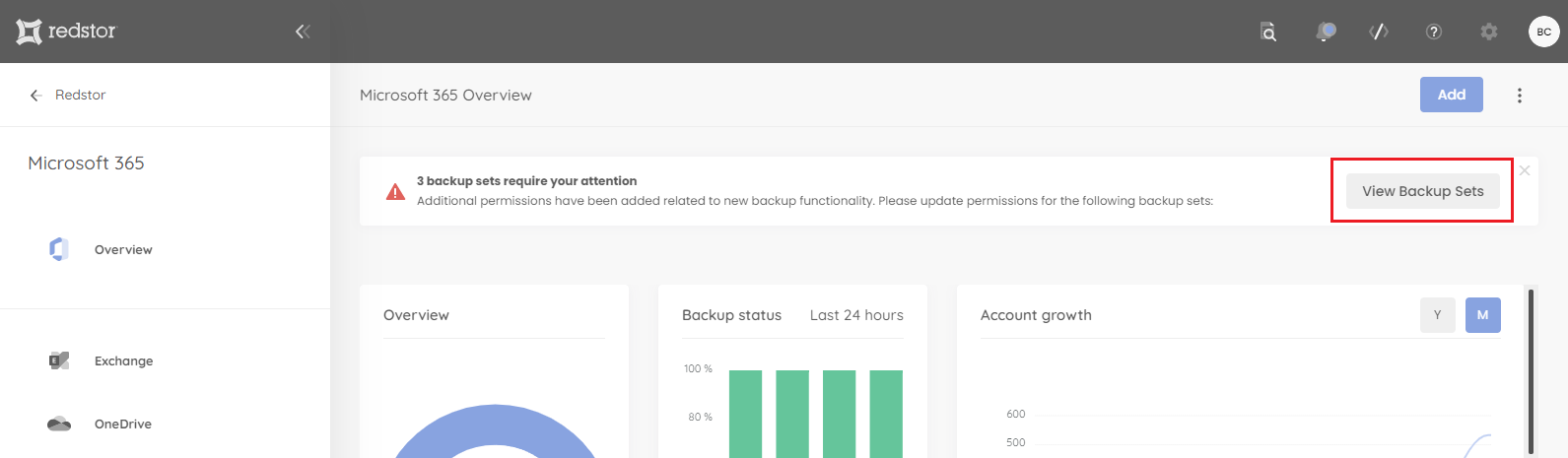Click the first green backup status bar
Screen dimensions: 1568x458
[x=746, y=414]
